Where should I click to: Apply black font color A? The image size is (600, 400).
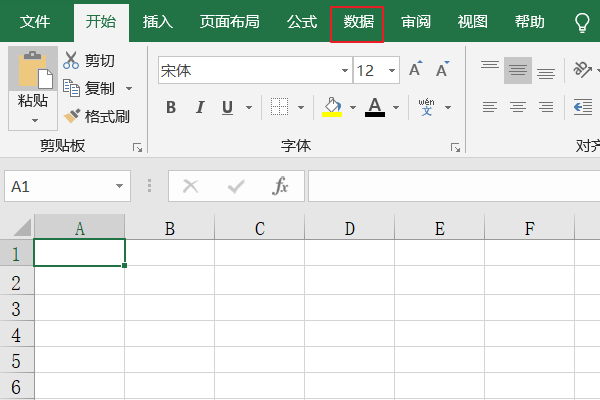[375, 107]
